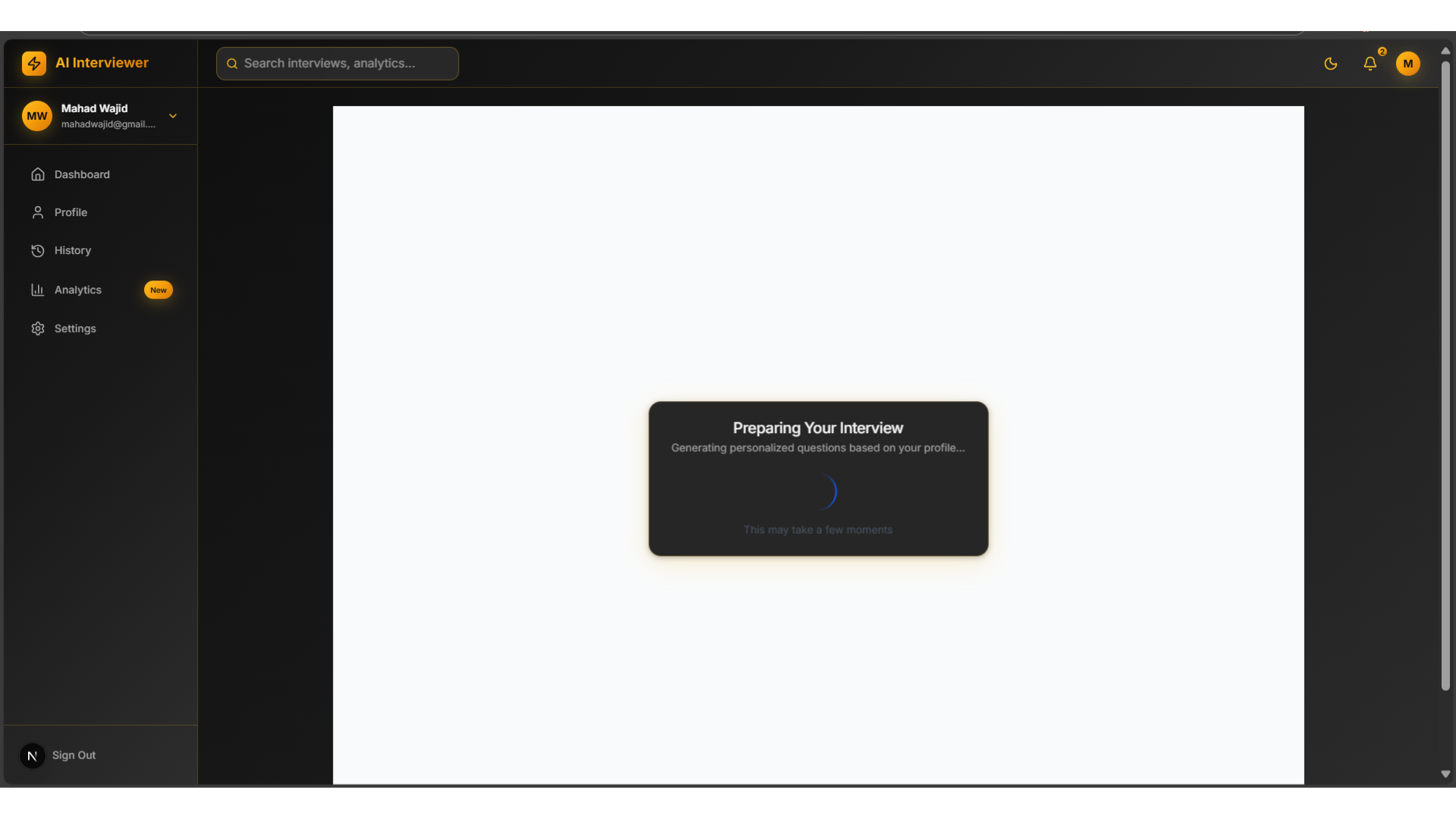Click the magnifier icon in search bar
Viewport: 1456px width, 819px height.
coord(232,64)
